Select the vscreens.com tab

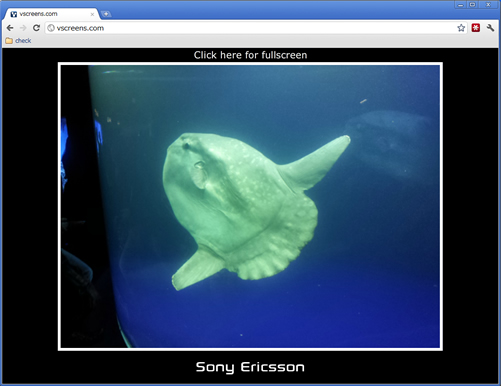pyautogui.click(x=51, y=14)
